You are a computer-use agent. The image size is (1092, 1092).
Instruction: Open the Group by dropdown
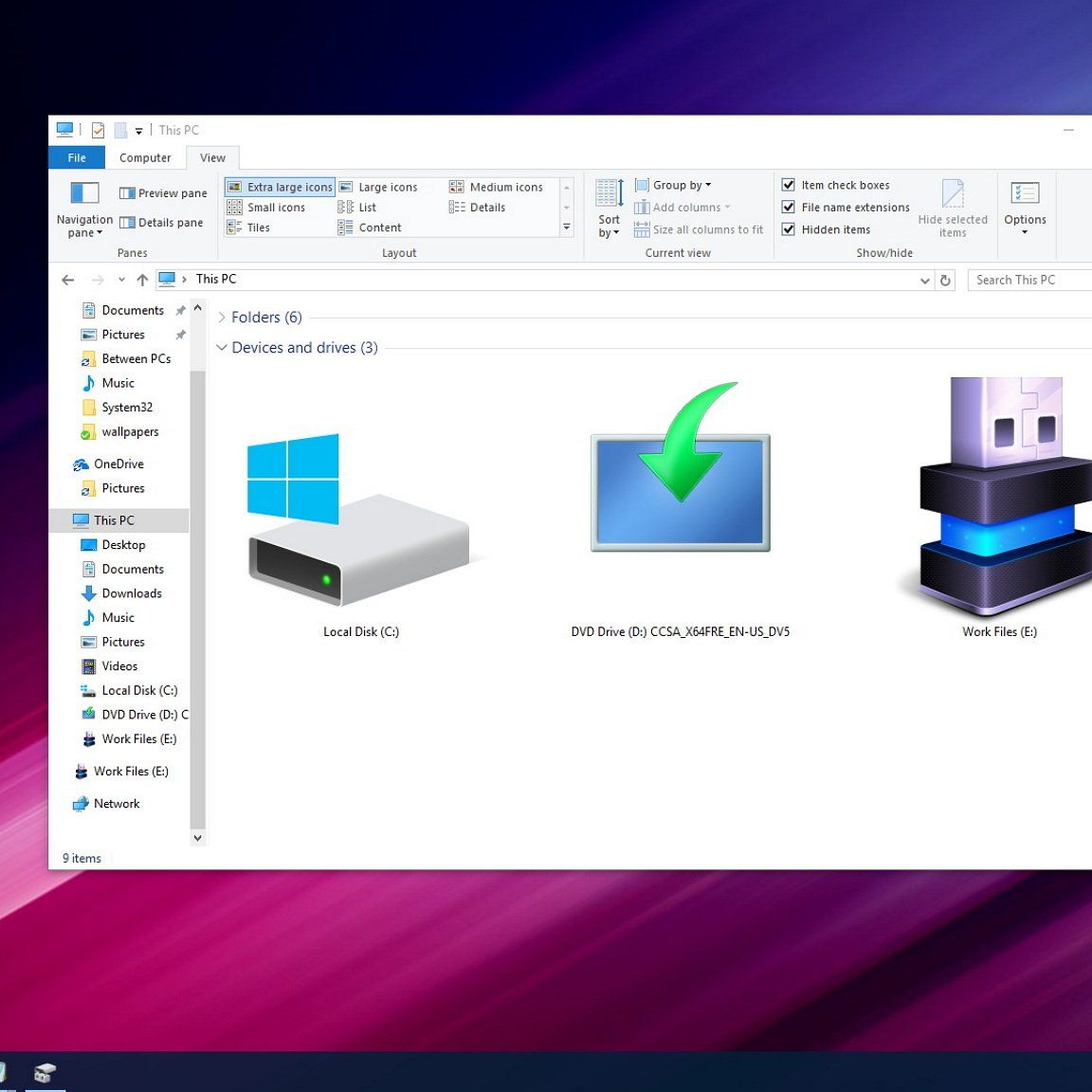tap(676, 184)
